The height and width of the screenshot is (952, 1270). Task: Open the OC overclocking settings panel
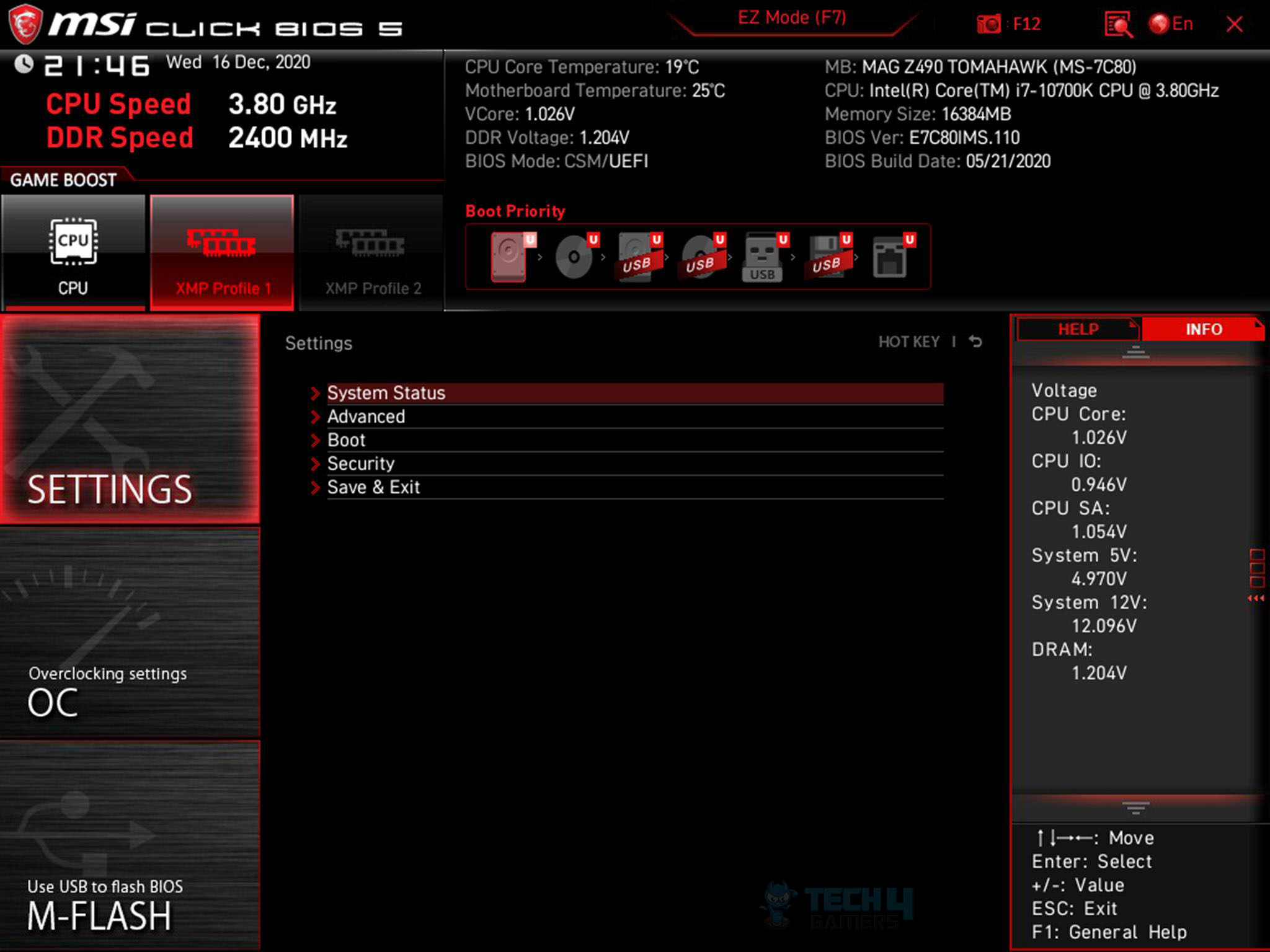[130, 632]
